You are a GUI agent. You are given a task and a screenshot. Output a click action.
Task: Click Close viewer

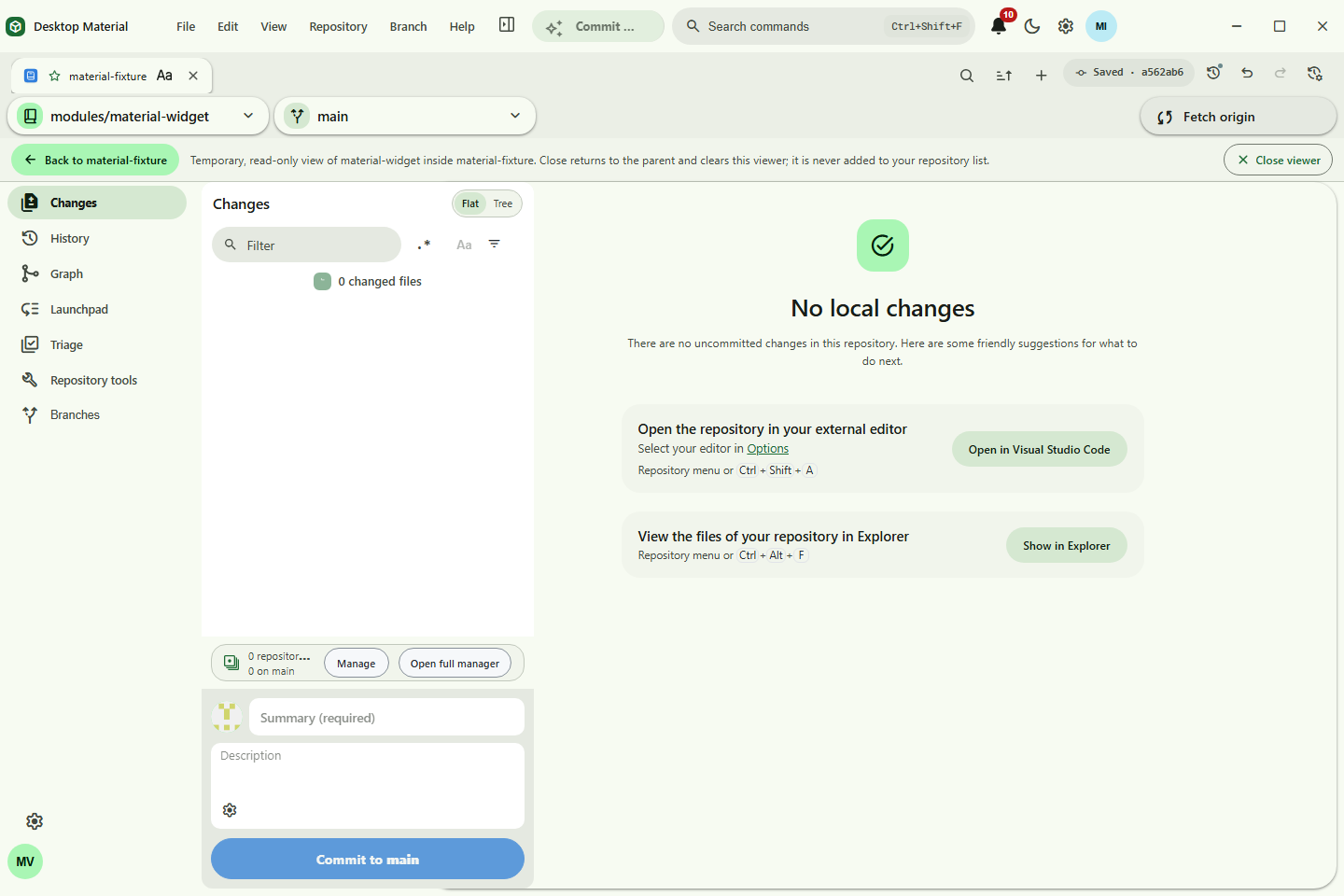(1278, 160)
